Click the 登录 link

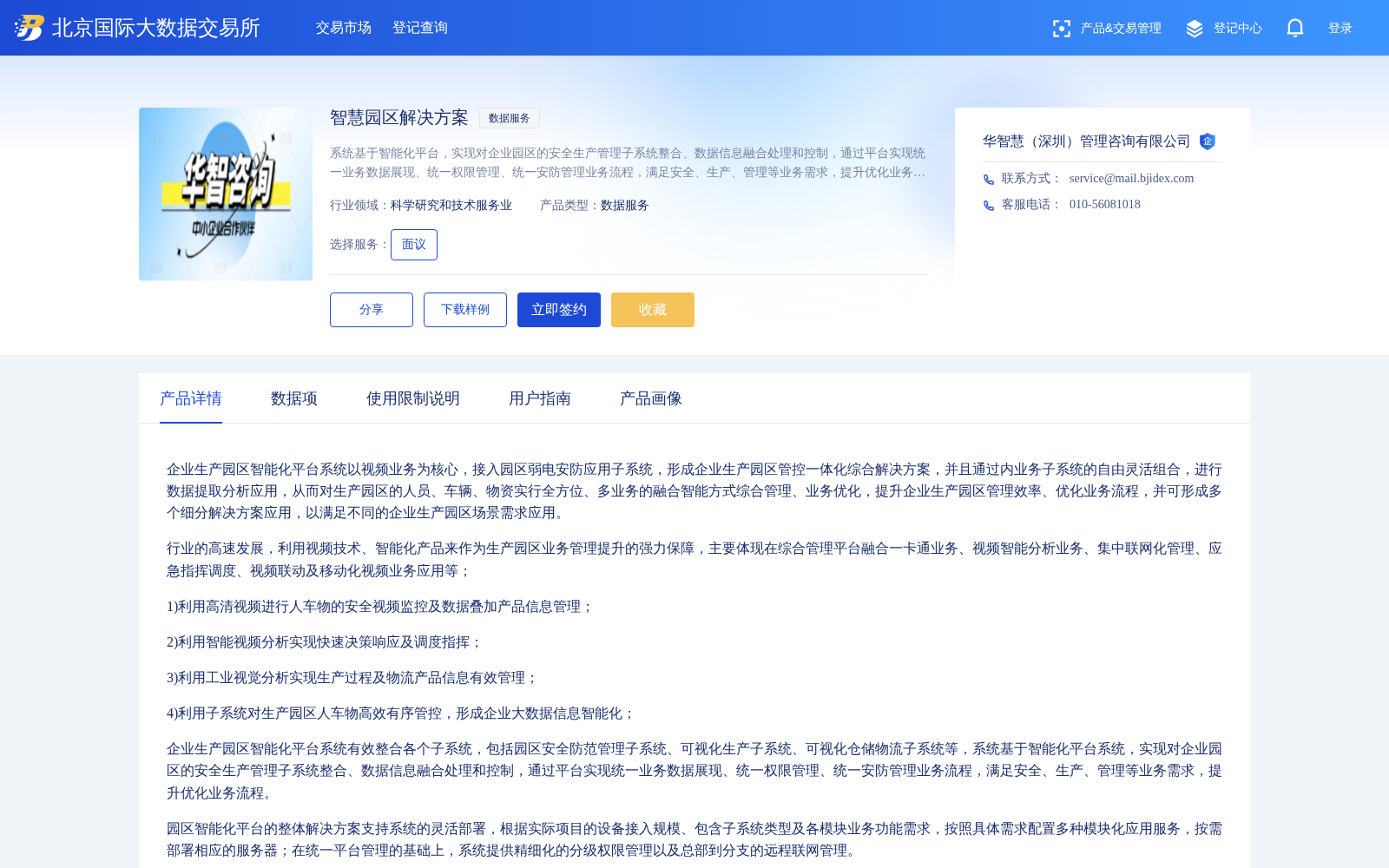point(1340,29)
